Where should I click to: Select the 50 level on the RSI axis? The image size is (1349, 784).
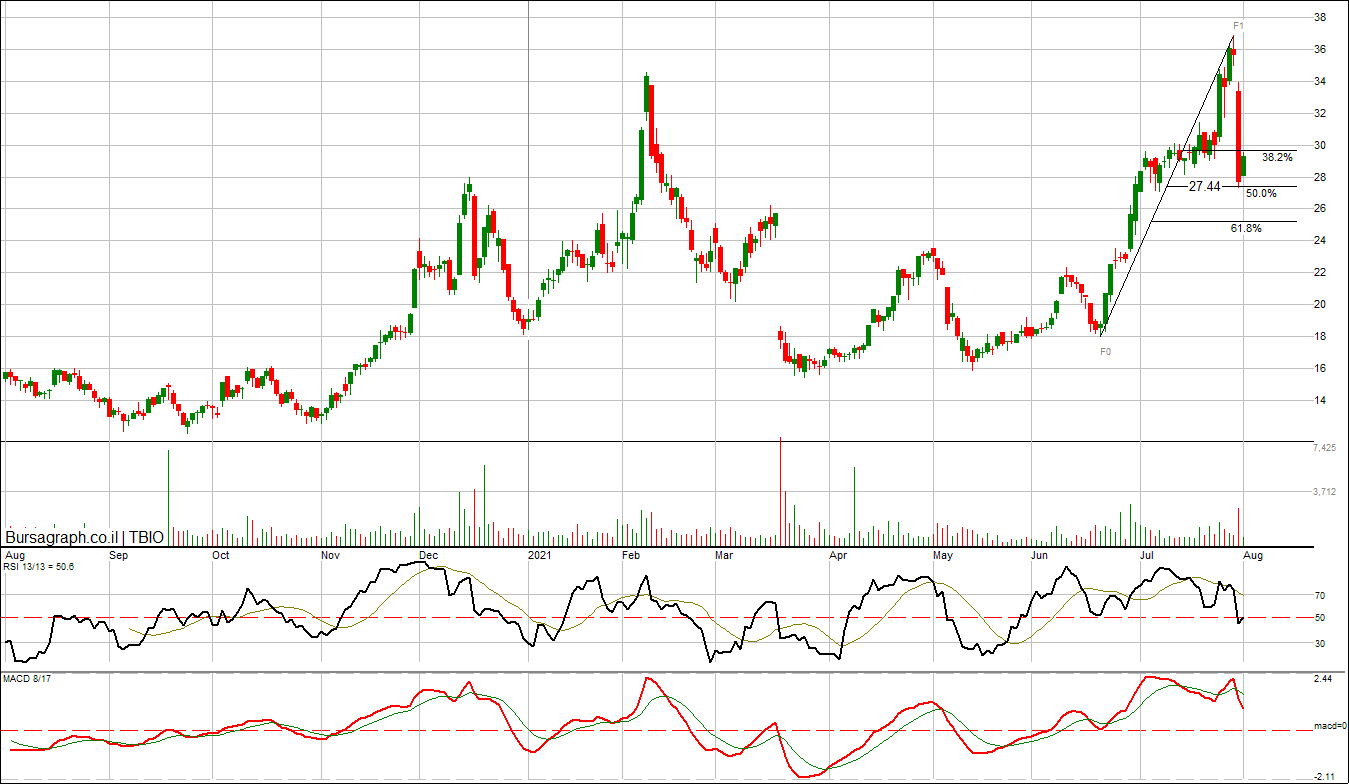point(1320,618)
